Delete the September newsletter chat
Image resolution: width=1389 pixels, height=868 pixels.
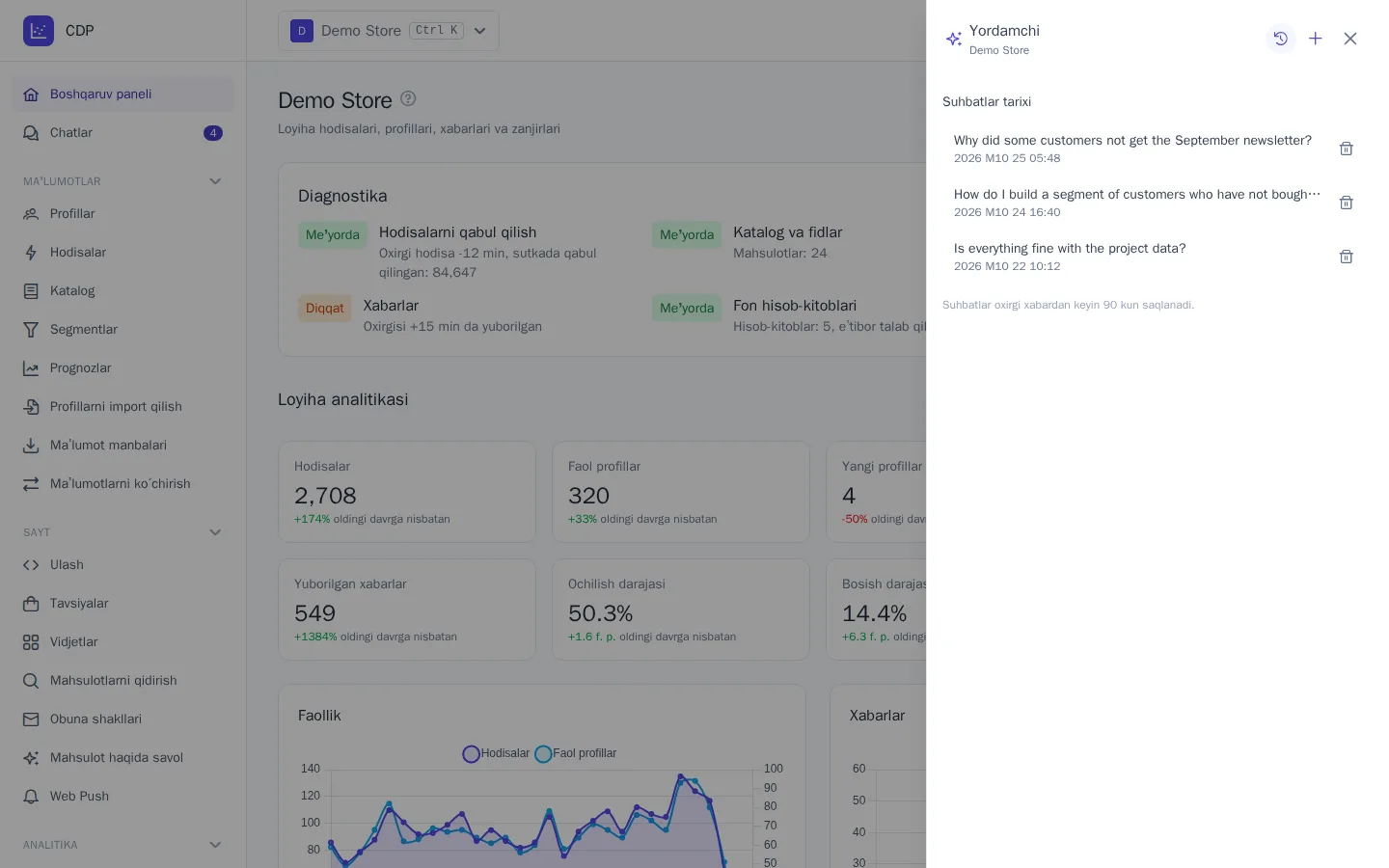click(x=1346, y=149)
